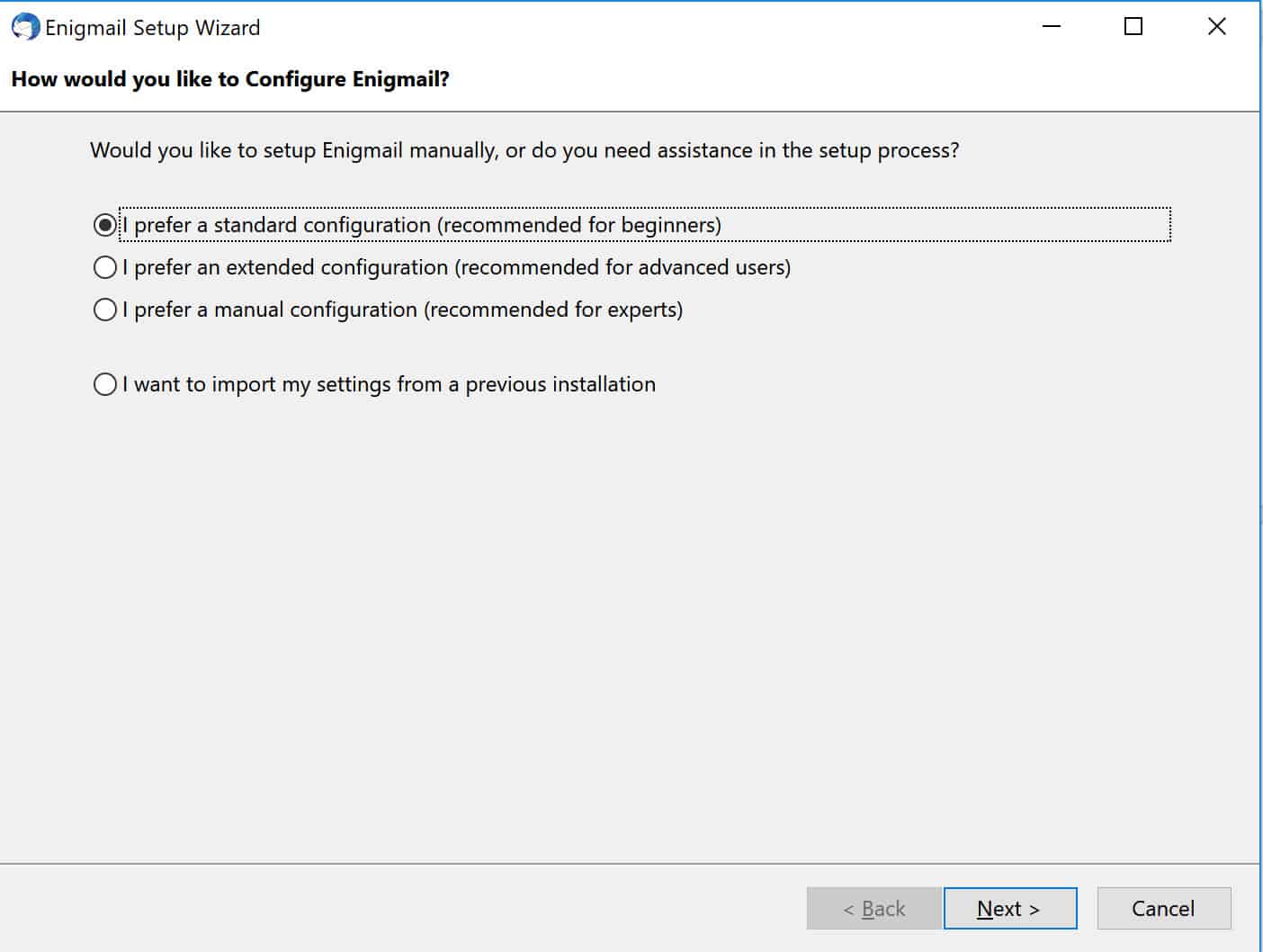Select standard configuration for beginners radio button

[105, 225]
